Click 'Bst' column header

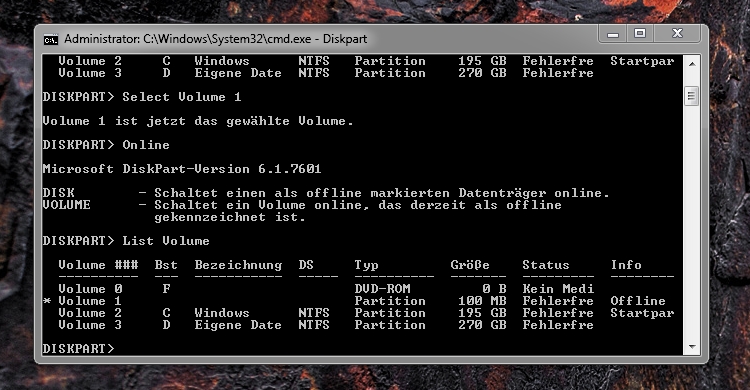(166, 265)
